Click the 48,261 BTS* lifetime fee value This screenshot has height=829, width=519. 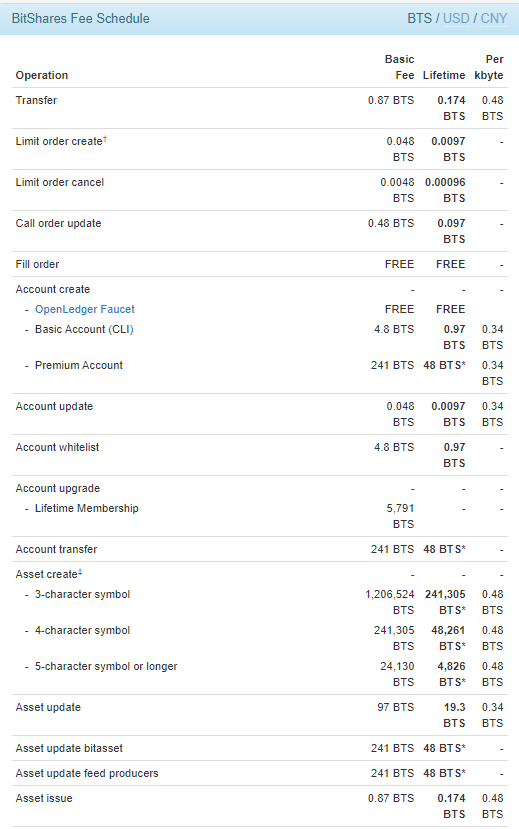click(x=448, y=638)
